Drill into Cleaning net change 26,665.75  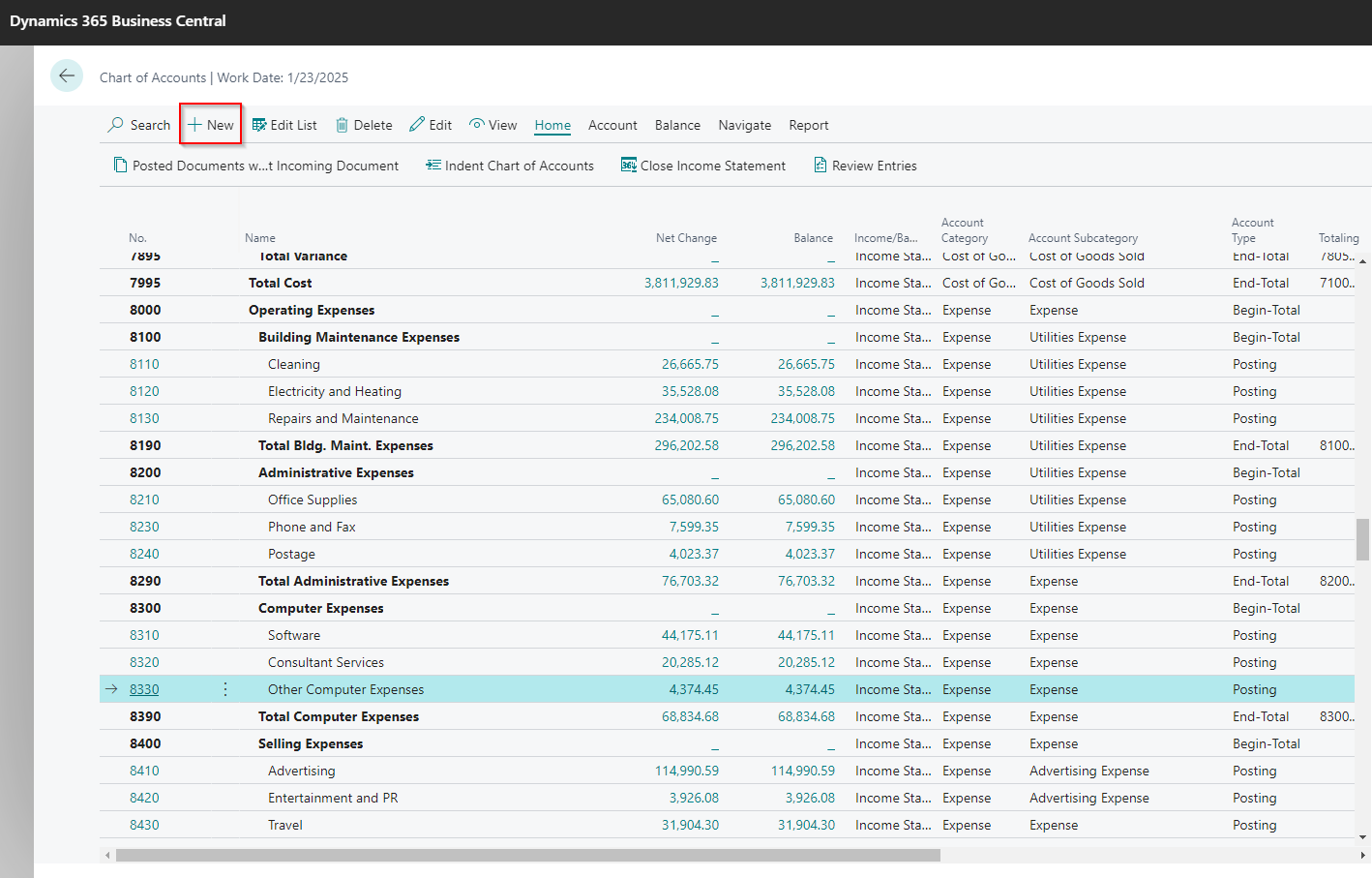(690, 364)
